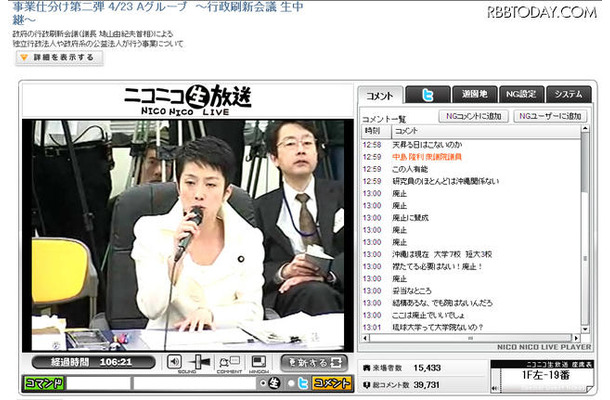Screen dimensions: 610x400
Task: Select the 13:00 '廃止に賛成' comment
Action: (x=471, y=218)
